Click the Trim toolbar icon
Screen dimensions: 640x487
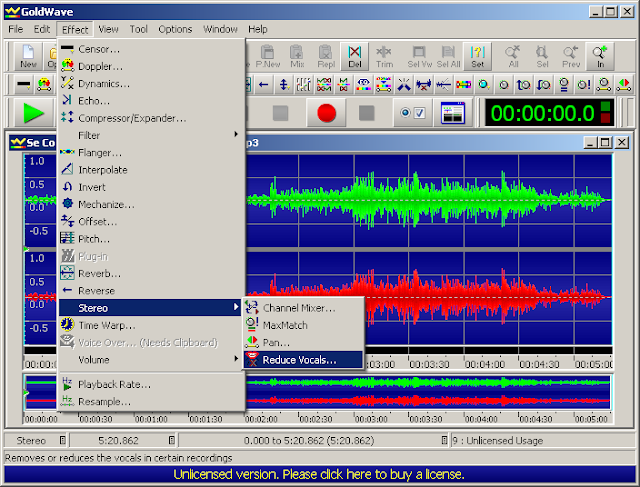point(385,56)
